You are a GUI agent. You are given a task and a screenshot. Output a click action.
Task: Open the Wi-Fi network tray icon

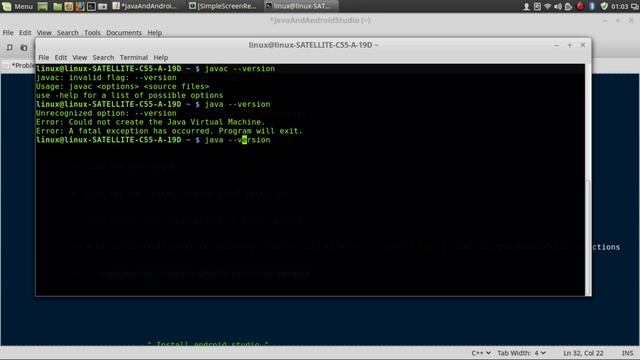548,6
